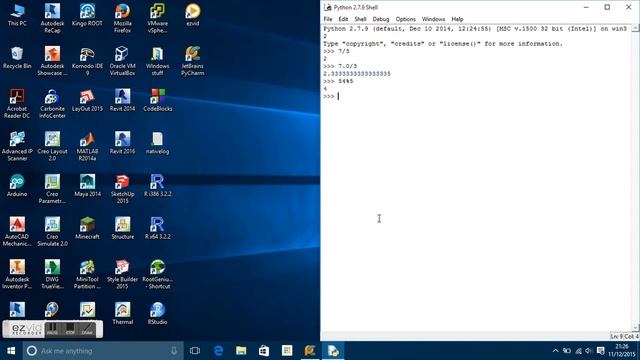Select the SketchUp 2015 shortcut

pos(122,189)
